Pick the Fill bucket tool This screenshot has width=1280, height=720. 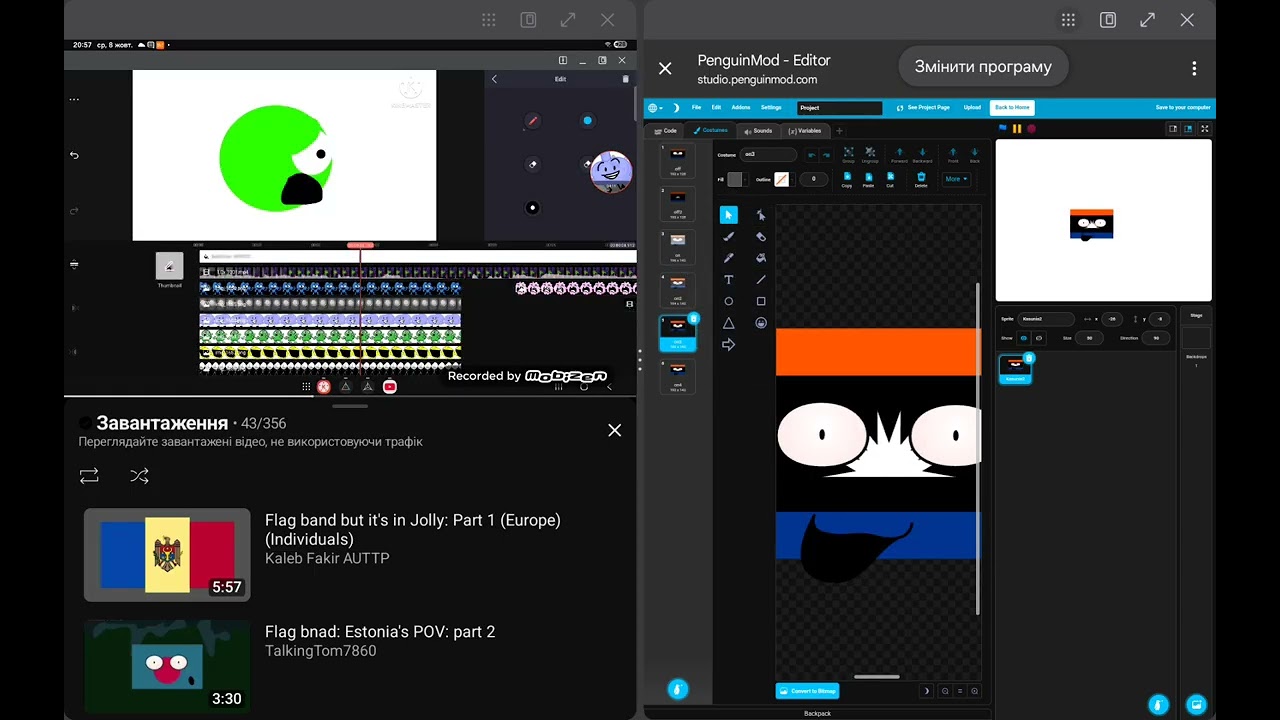(x=761, y=258)
